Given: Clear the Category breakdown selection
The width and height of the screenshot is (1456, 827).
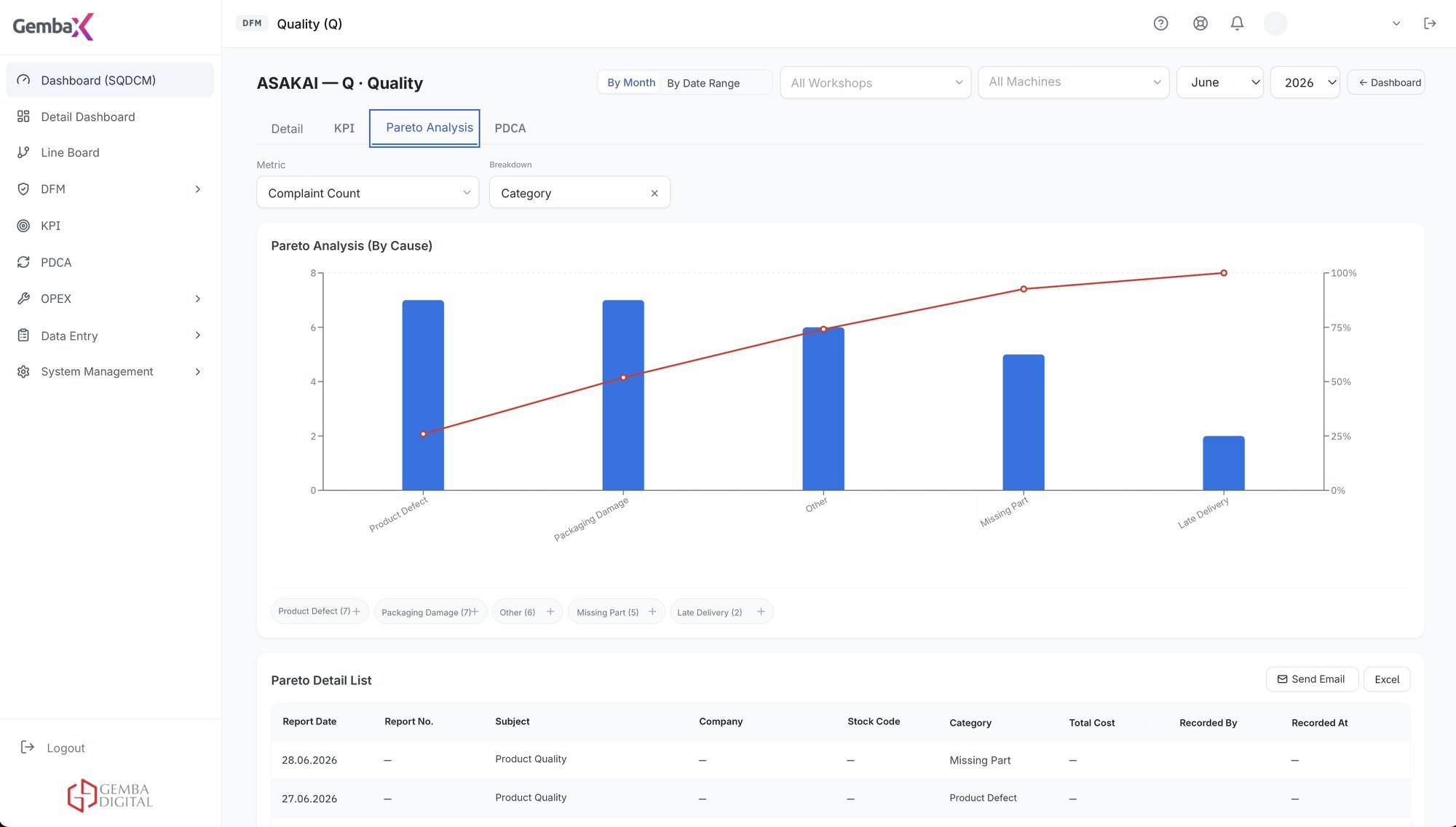Looking at the screenshot, I should pos(654,193).
